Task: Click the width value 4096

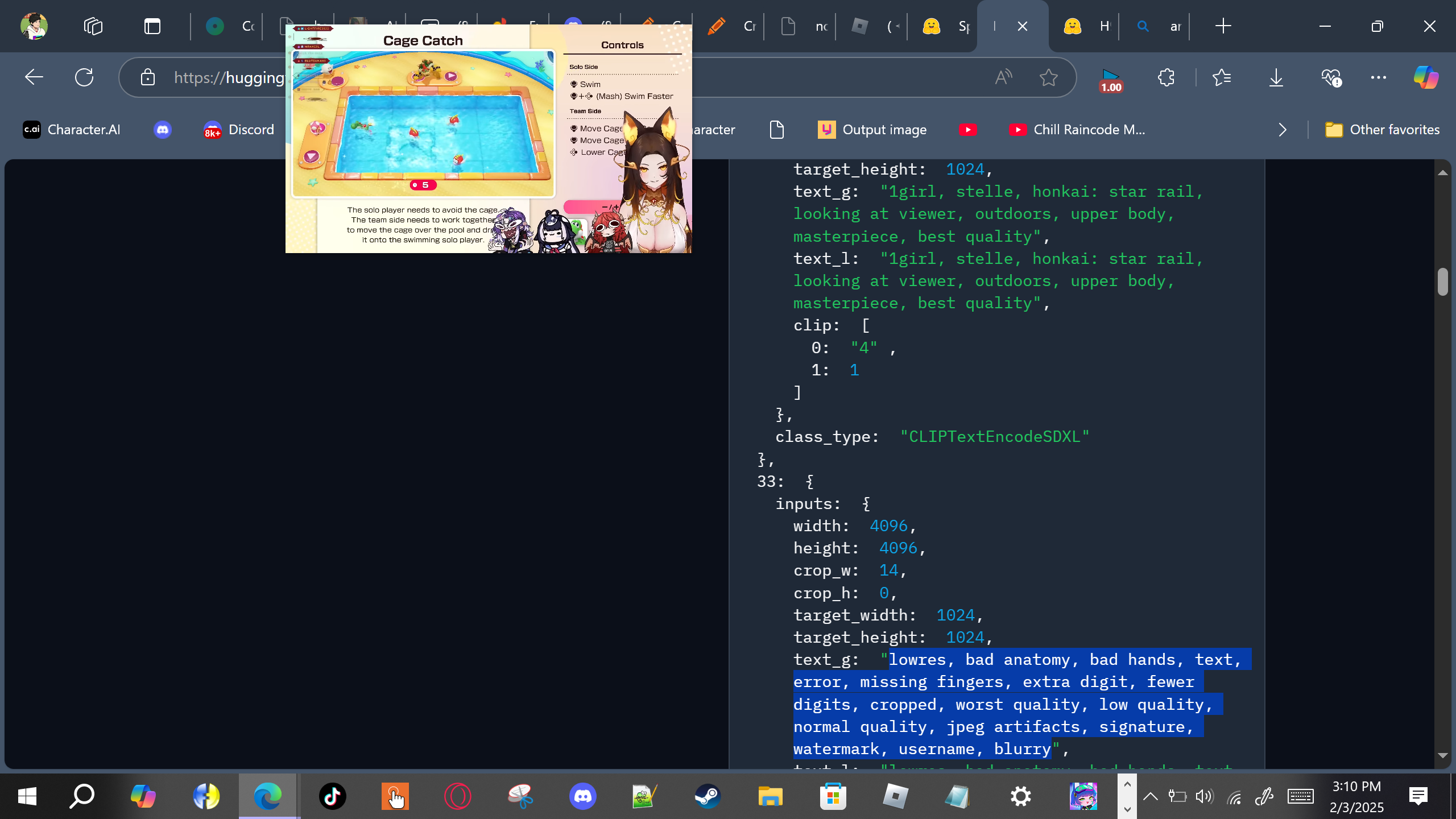Action: [x=888, y=526]
